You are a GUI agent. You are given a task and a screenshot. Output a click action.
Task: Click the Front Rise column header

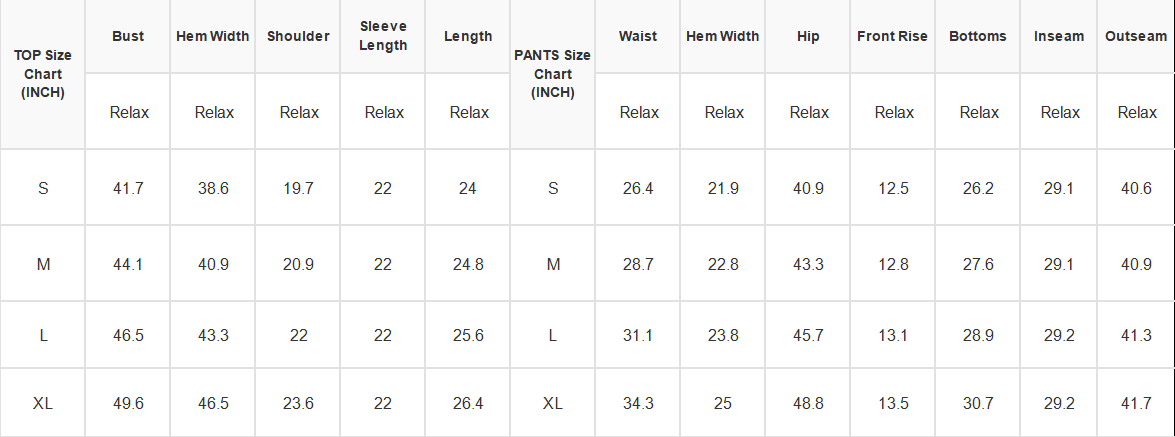pyautogui.click(x=892, y=36)
